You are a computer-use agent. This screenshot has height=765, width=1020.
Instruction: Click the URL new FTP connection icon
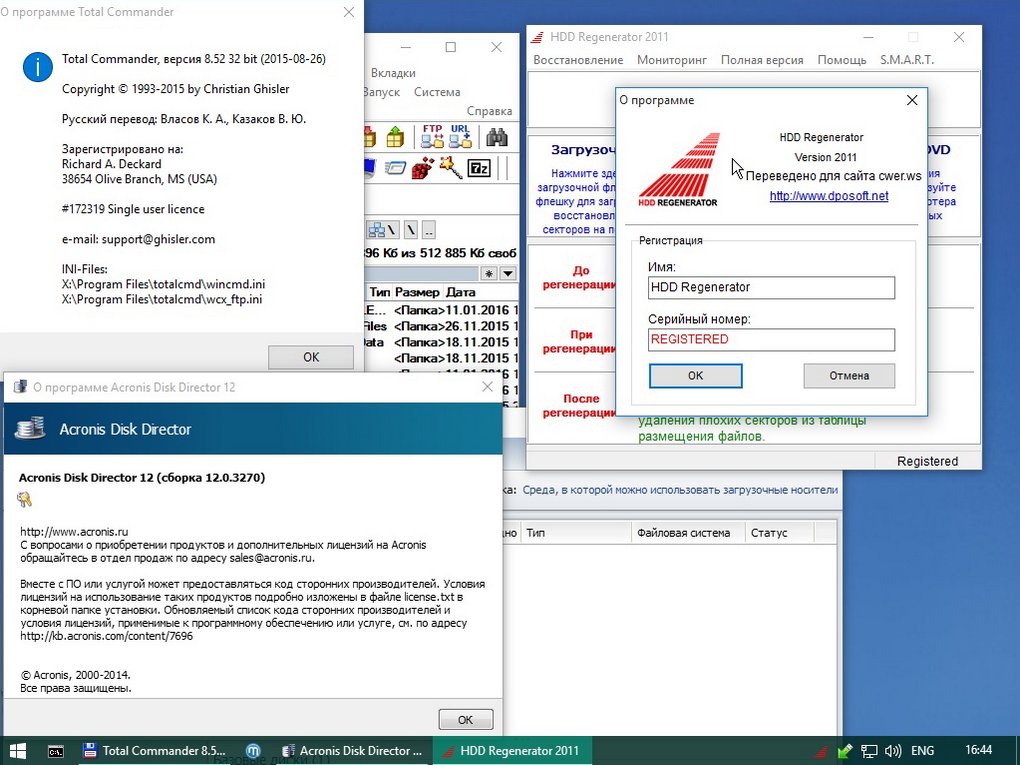pyautogui.click(x=460, y=136)
